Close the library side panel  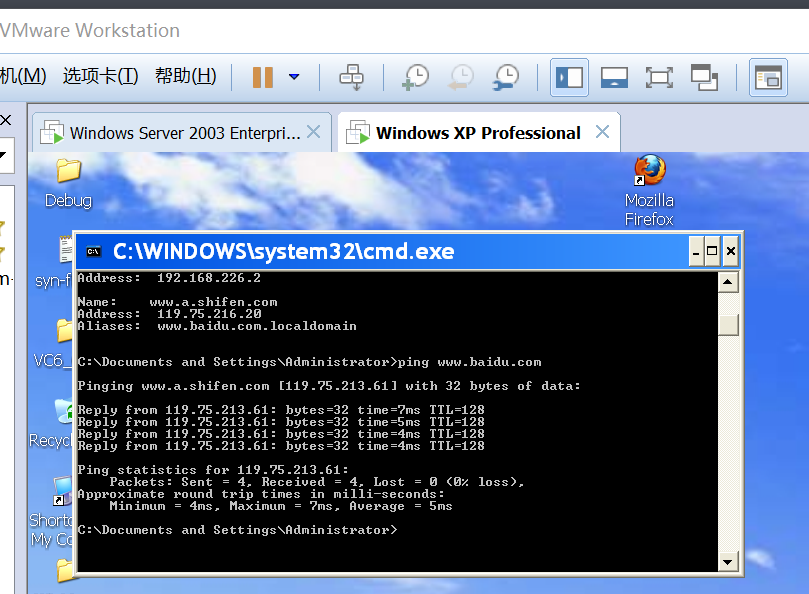point(6,120)
